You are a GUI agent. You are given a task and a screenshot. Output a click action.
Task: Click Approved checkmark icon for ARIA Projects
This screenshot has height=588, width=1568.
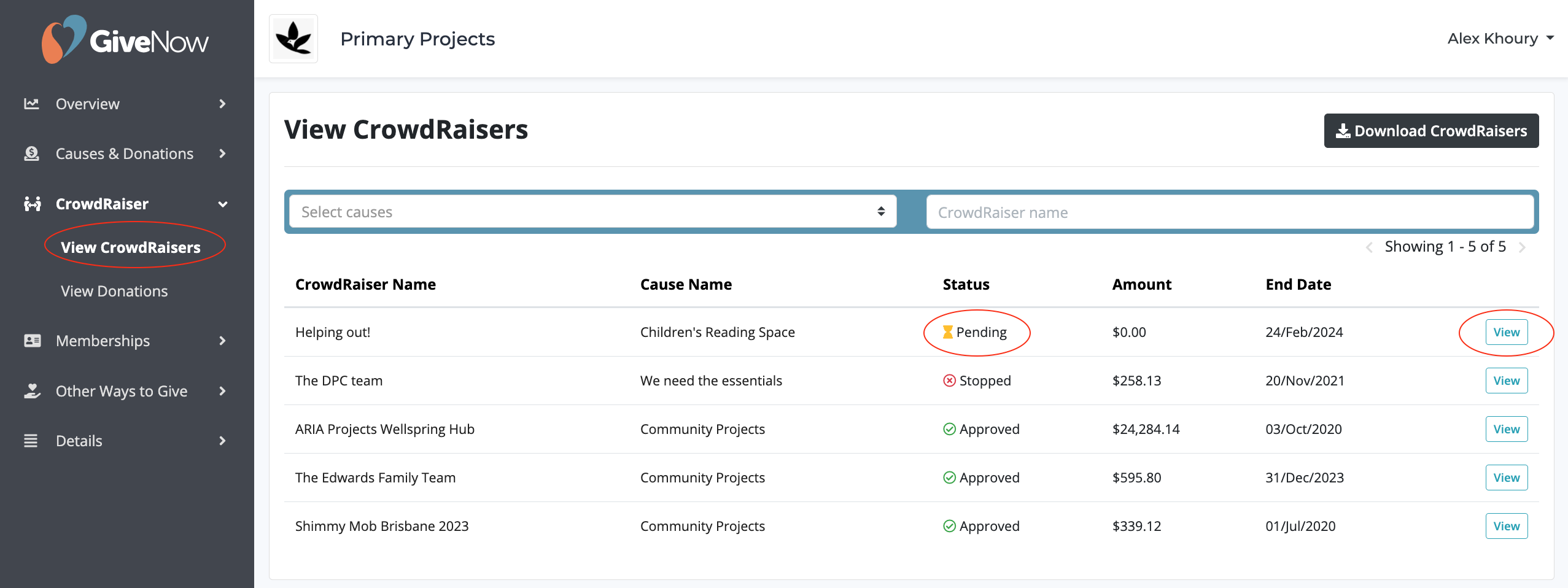coord(949,429)
